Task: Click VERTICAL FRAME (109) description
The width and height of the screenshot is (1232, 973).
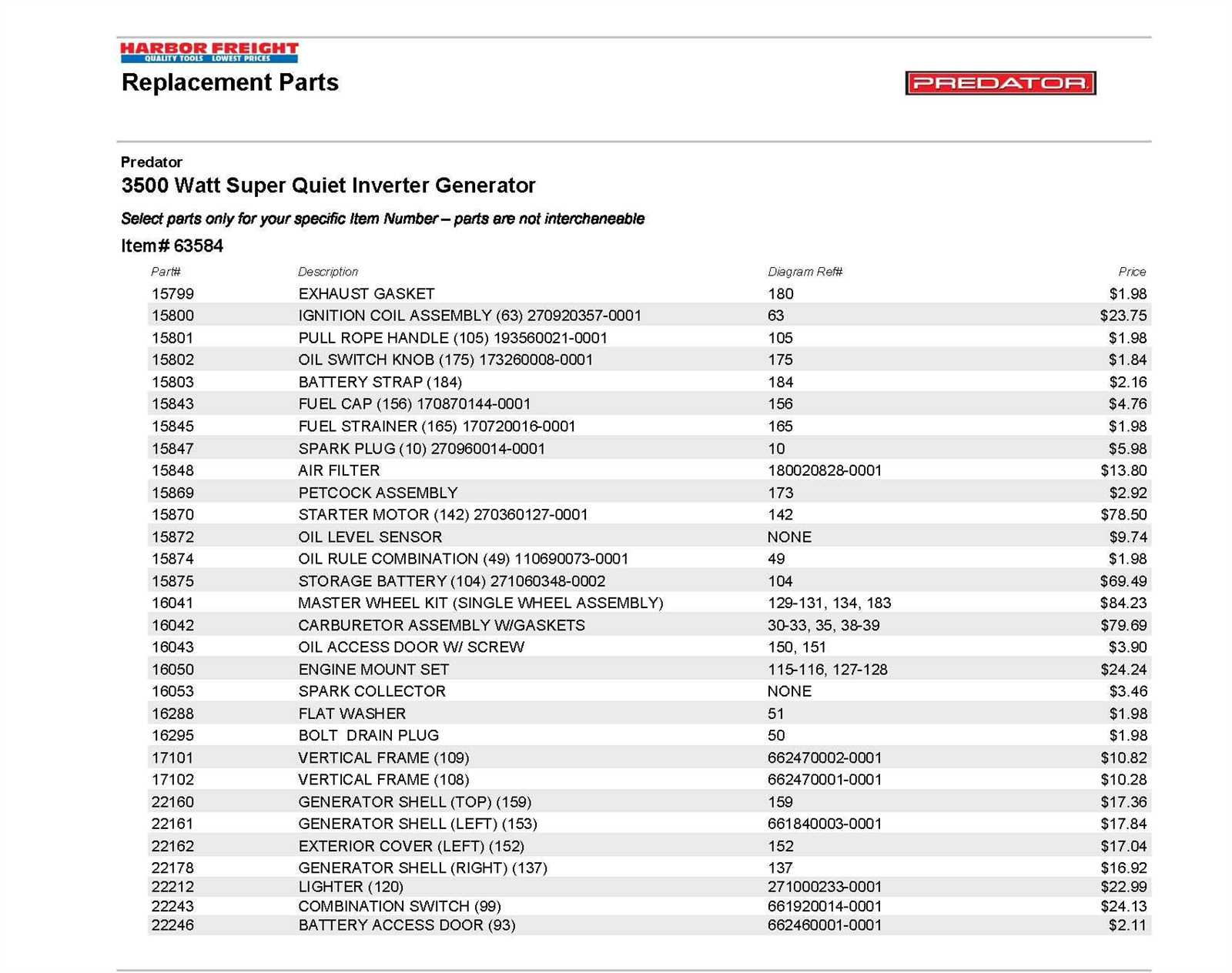Action: (383, 758)
